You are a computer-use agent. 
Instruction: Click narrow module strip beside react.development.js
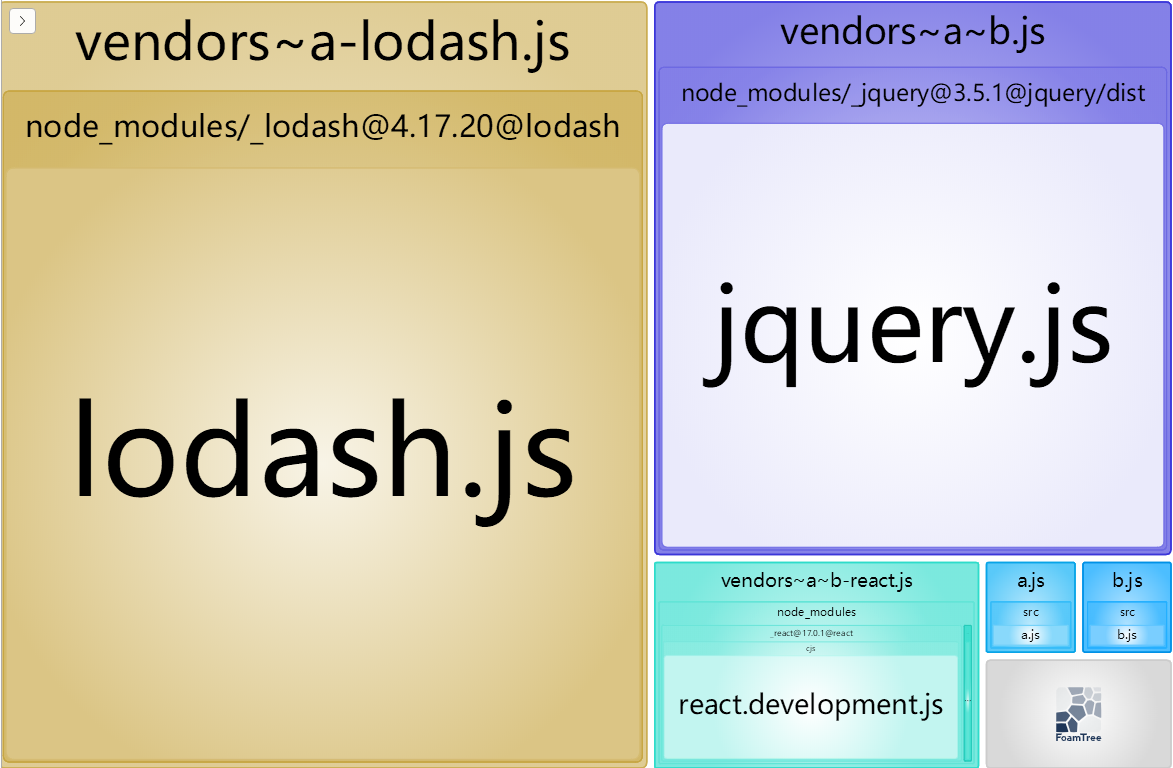point(967,693)
